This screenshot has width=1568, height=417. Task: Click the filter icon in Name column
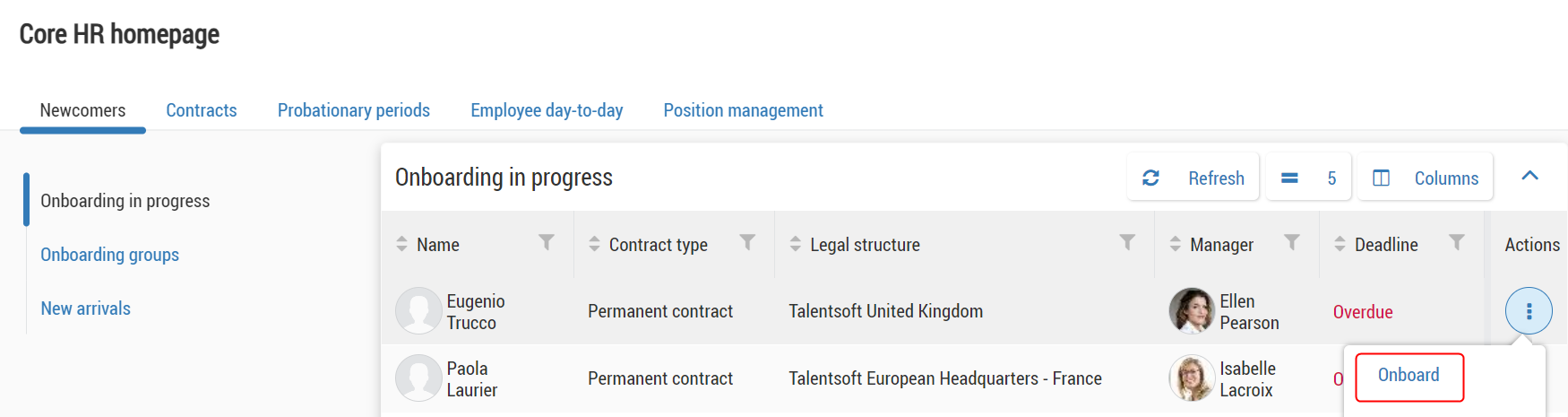(547, 243)
